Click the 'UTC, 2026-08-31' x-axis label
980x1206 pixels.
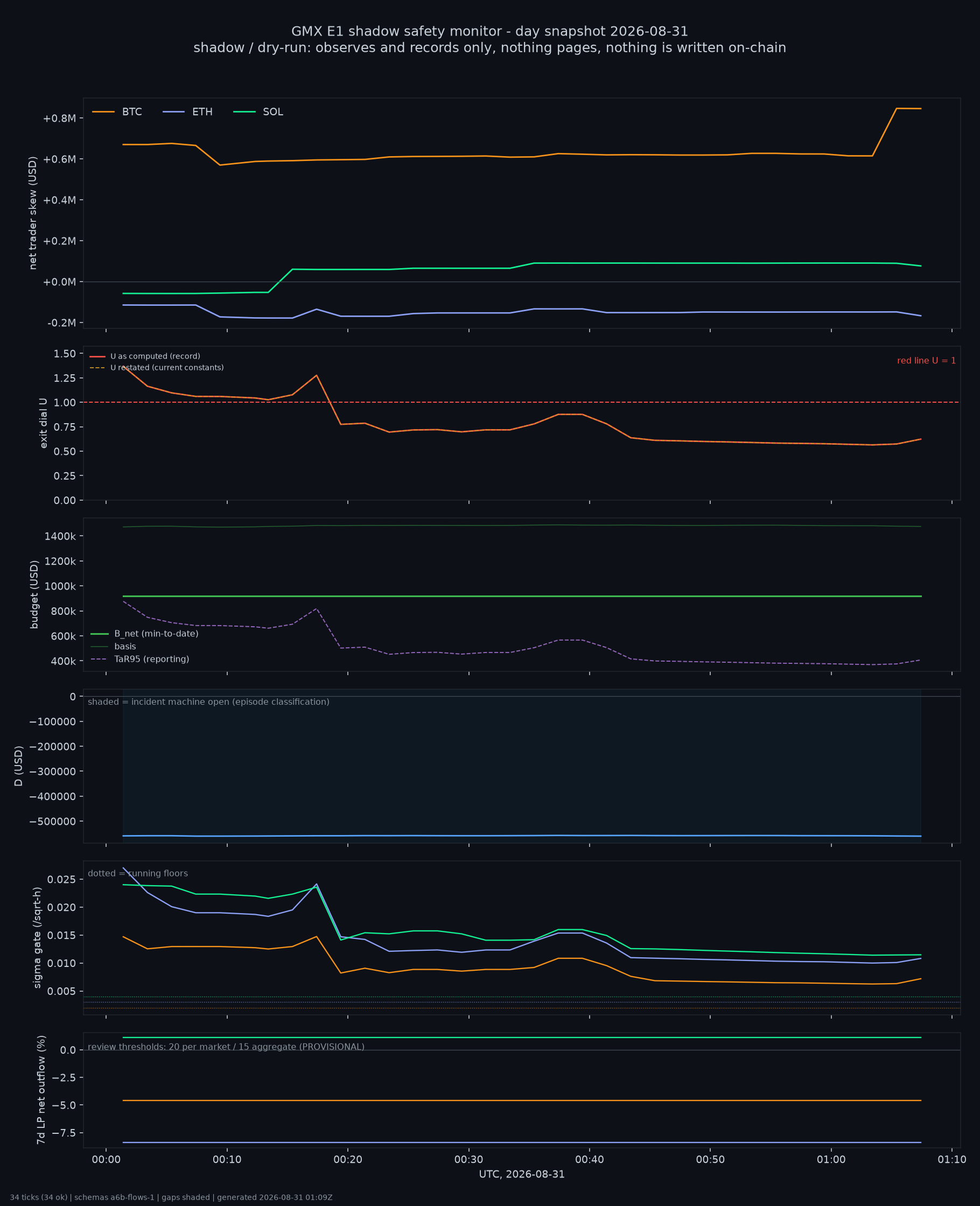tap(522, 1174)
